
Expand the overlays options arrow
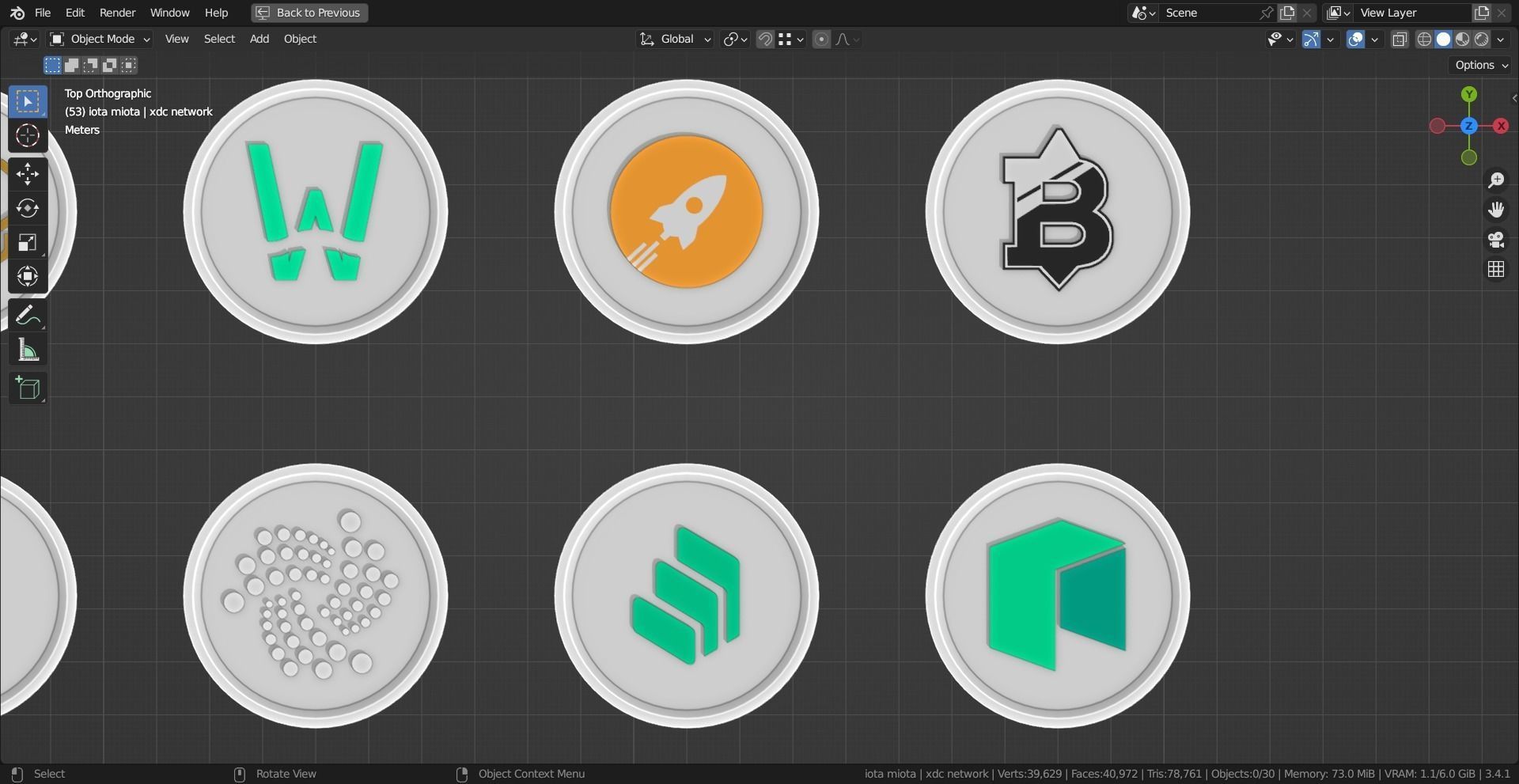1375,39
